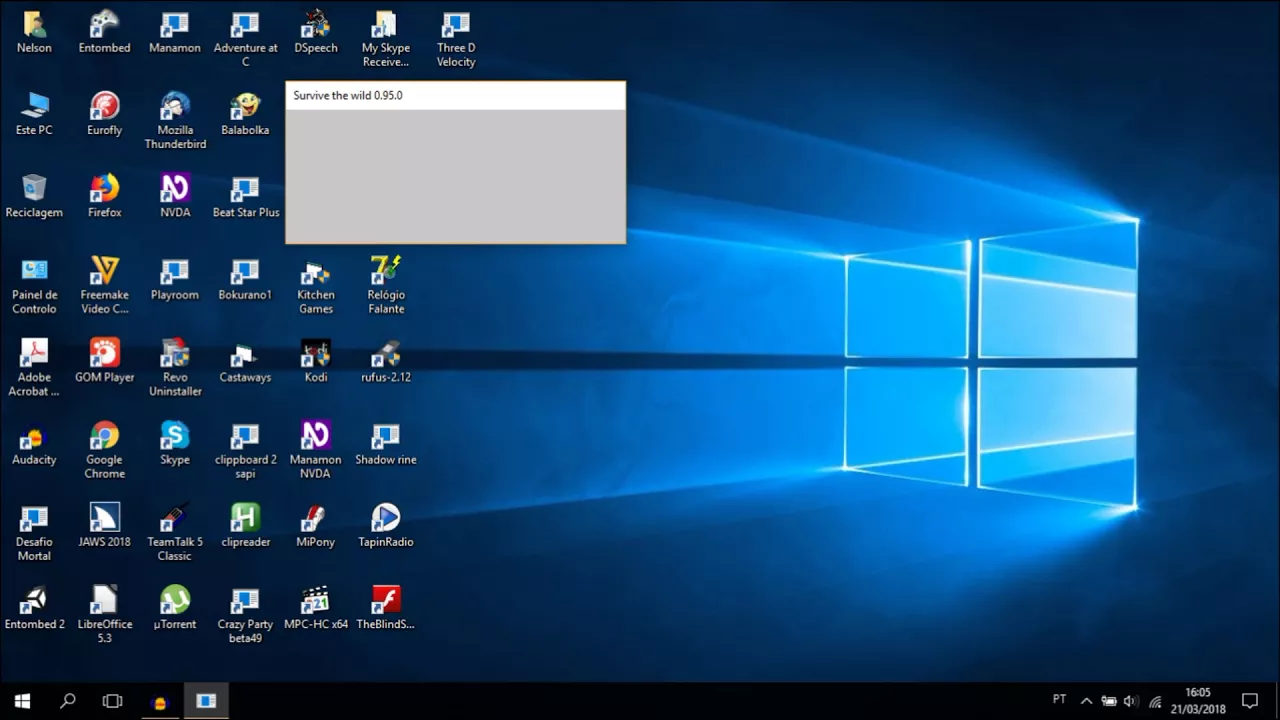The width and height of the screenshot is (1280, 720).
Task: Click the battery power tray icon
Action: 1109,701
